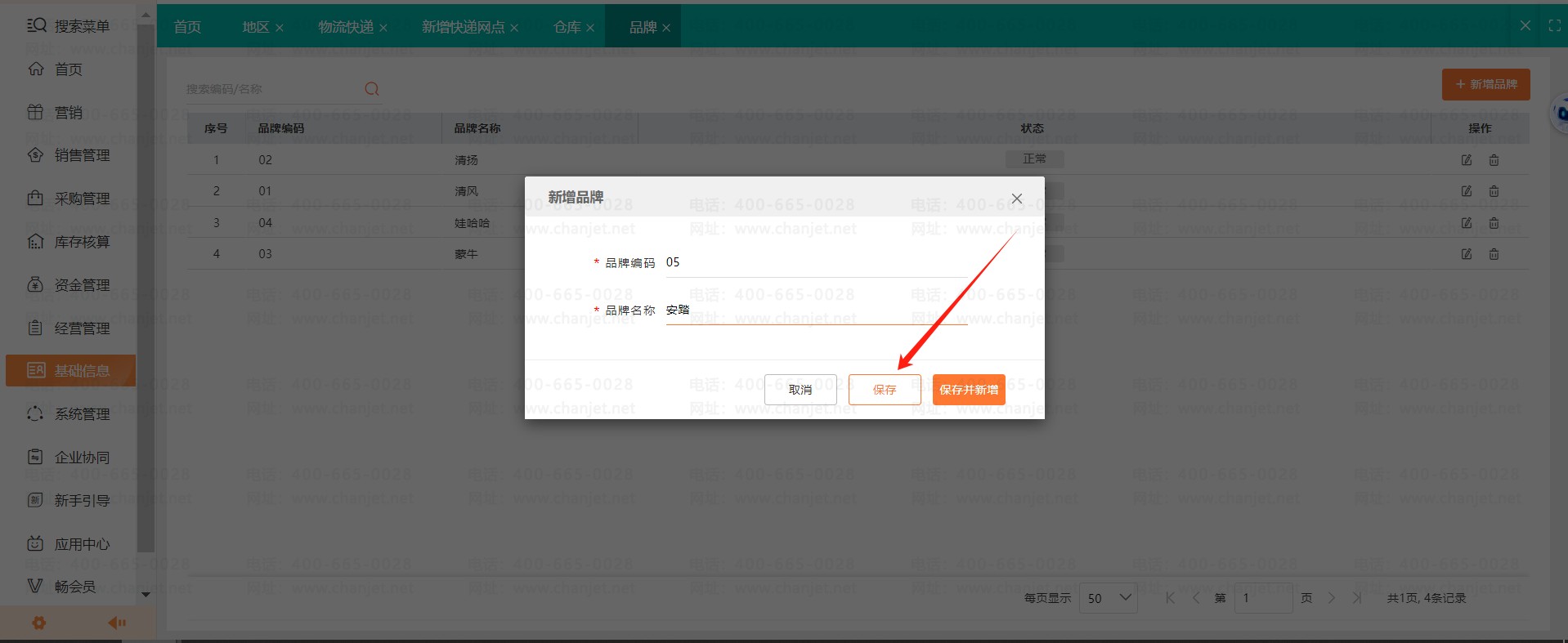This screenshot has width=1568, height=643.
Task: Jump to the last page
Action: tap(1357, 598)
